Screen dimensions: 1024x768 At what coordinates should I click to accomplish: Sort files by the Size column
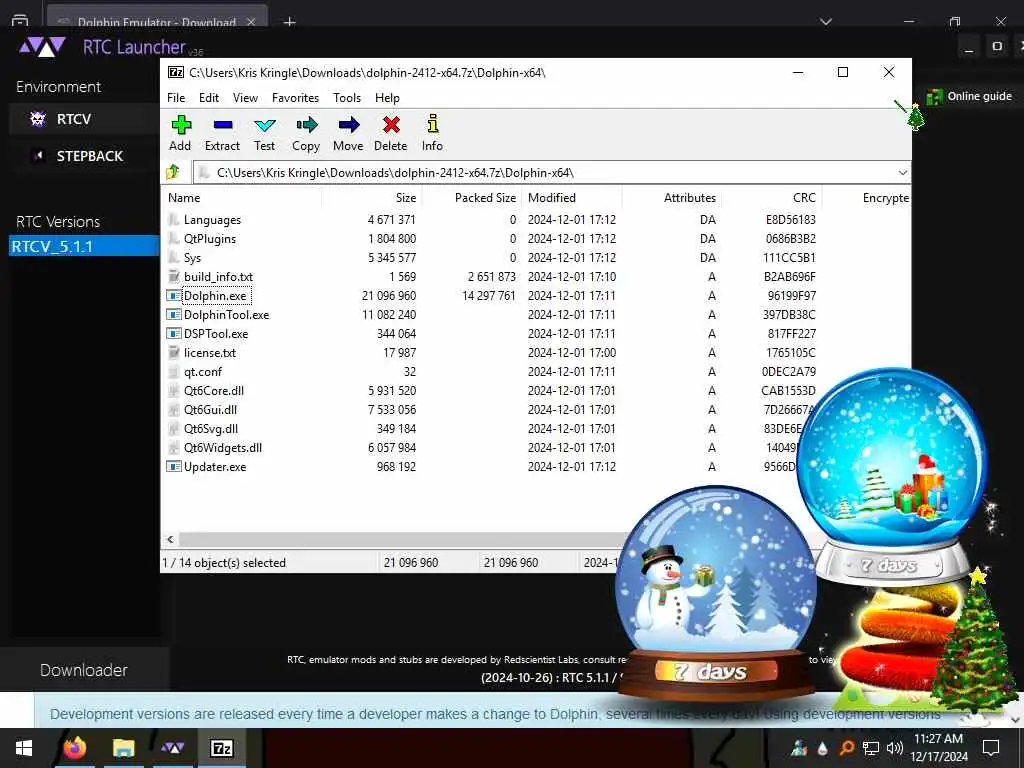[x=371, y=198]
